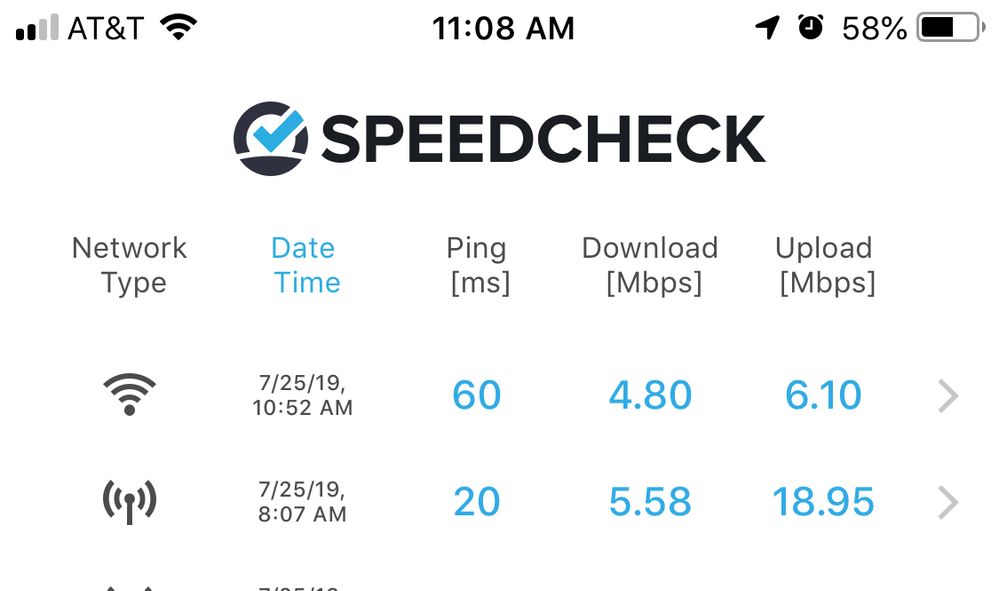Sort results by Network Type column

coord(130,265)
